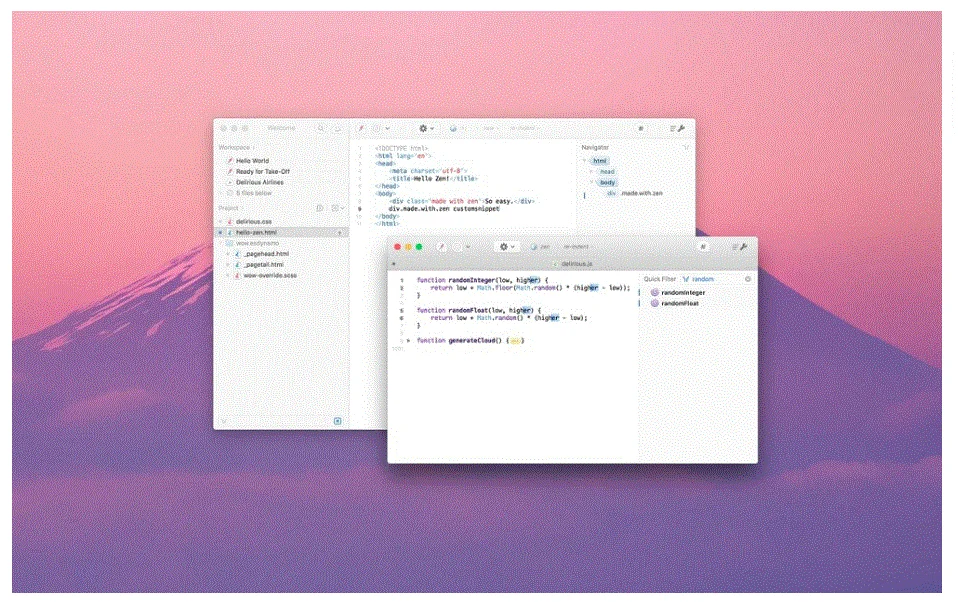The width and height of the screenshot is (958, 603).
Task: Click the head node in Navigator
Action: click(607, 172)
